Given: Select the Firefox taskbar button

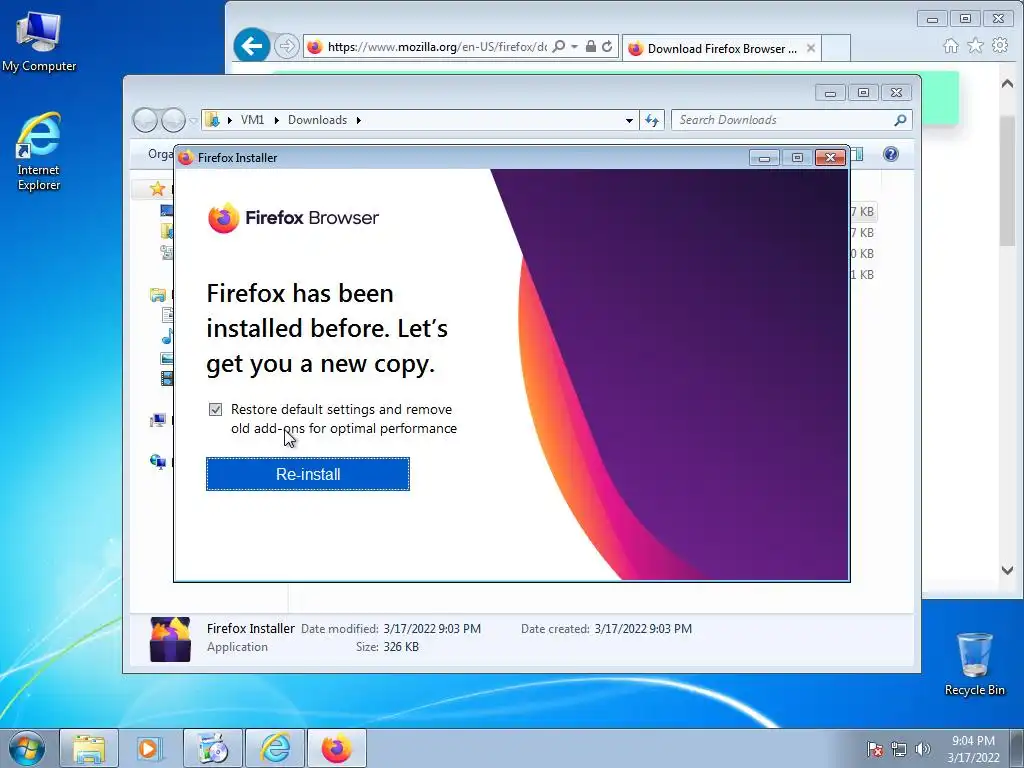Looking at the screenshot, I should [336, 748].
